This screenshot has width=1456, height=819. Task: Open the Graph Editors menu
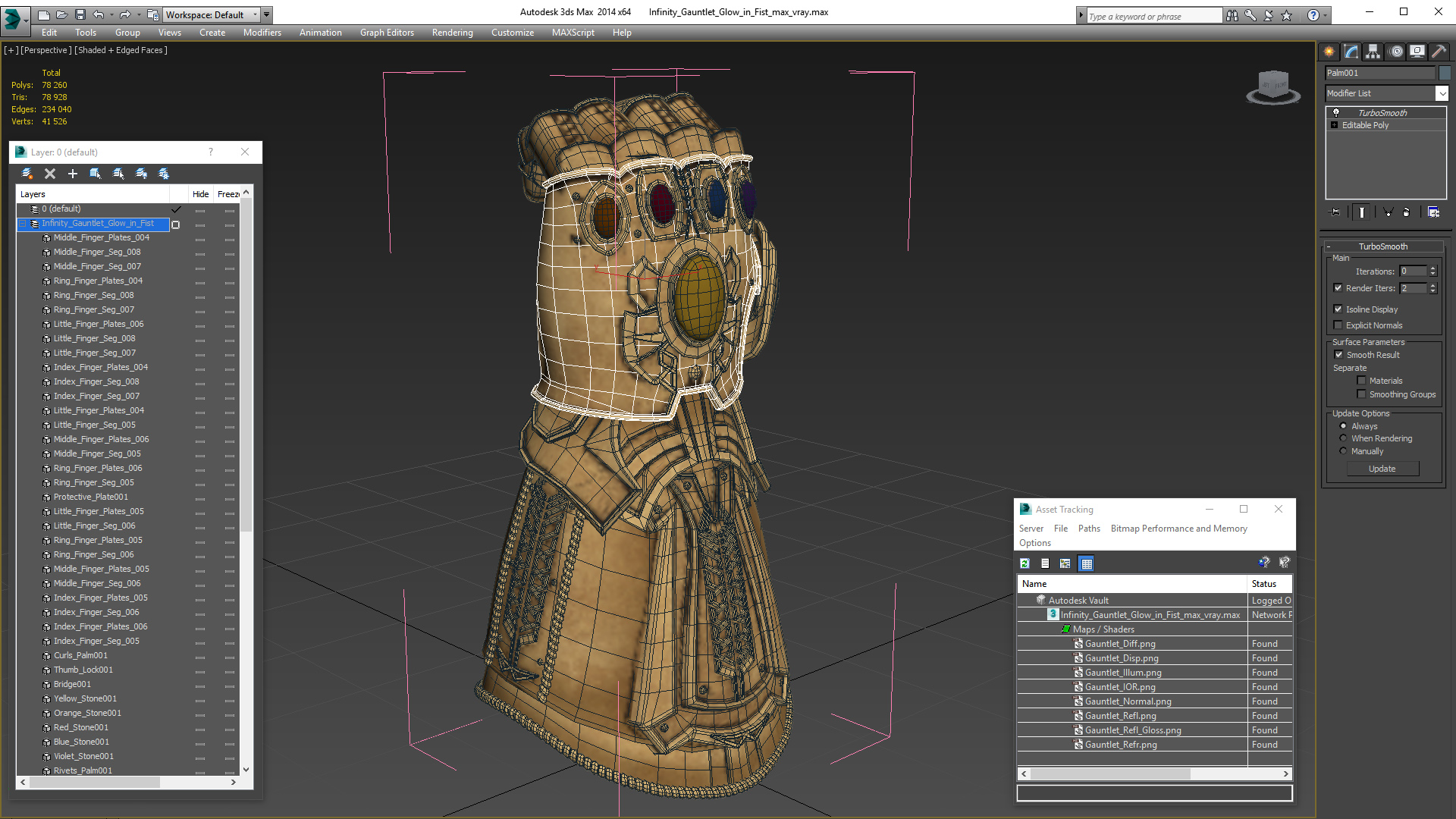click(x=387, y=33)
